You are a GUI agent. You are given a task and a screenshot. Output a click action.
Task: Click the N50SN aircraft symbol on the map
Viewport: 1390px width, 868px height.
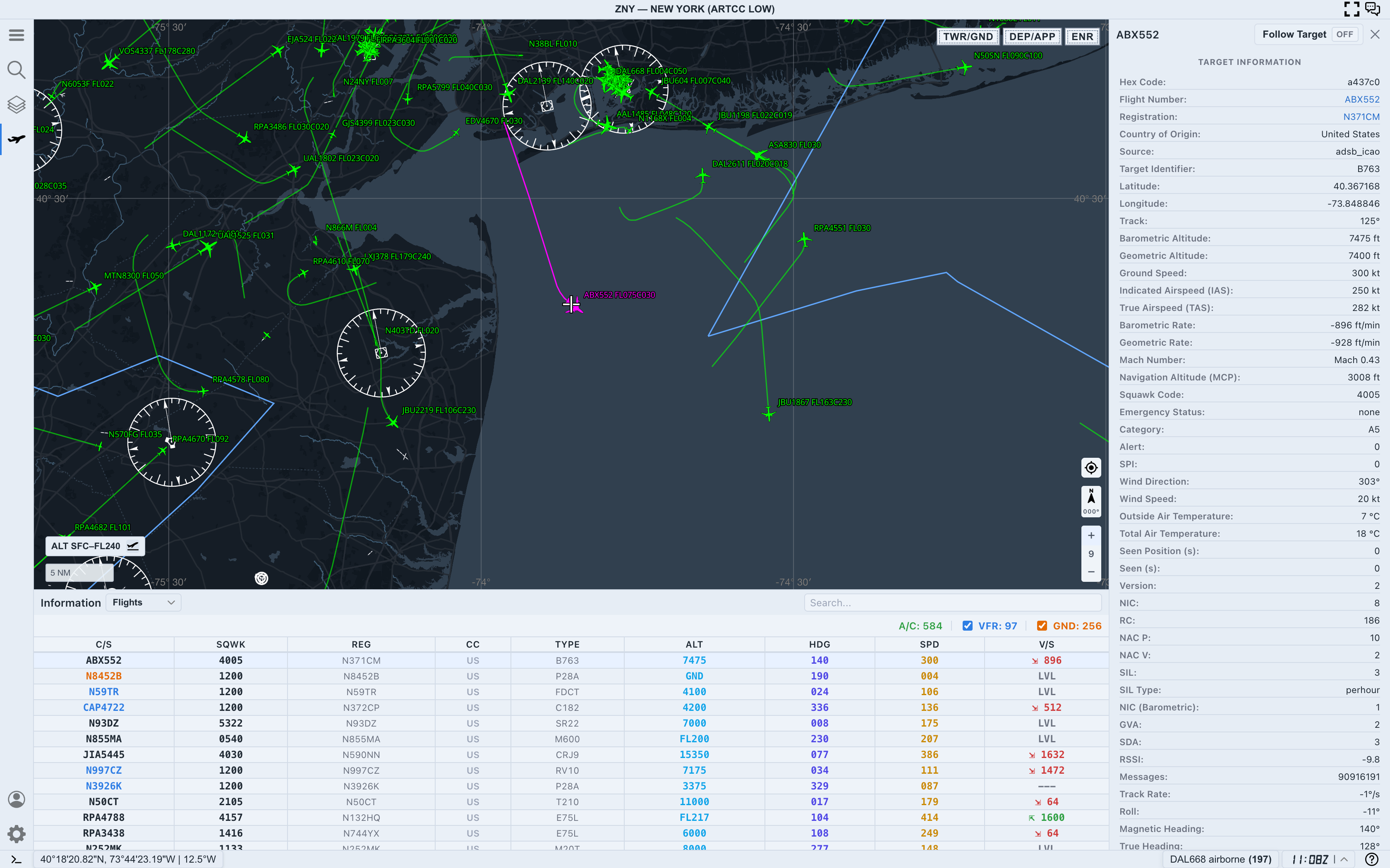(x=965, y=68)
